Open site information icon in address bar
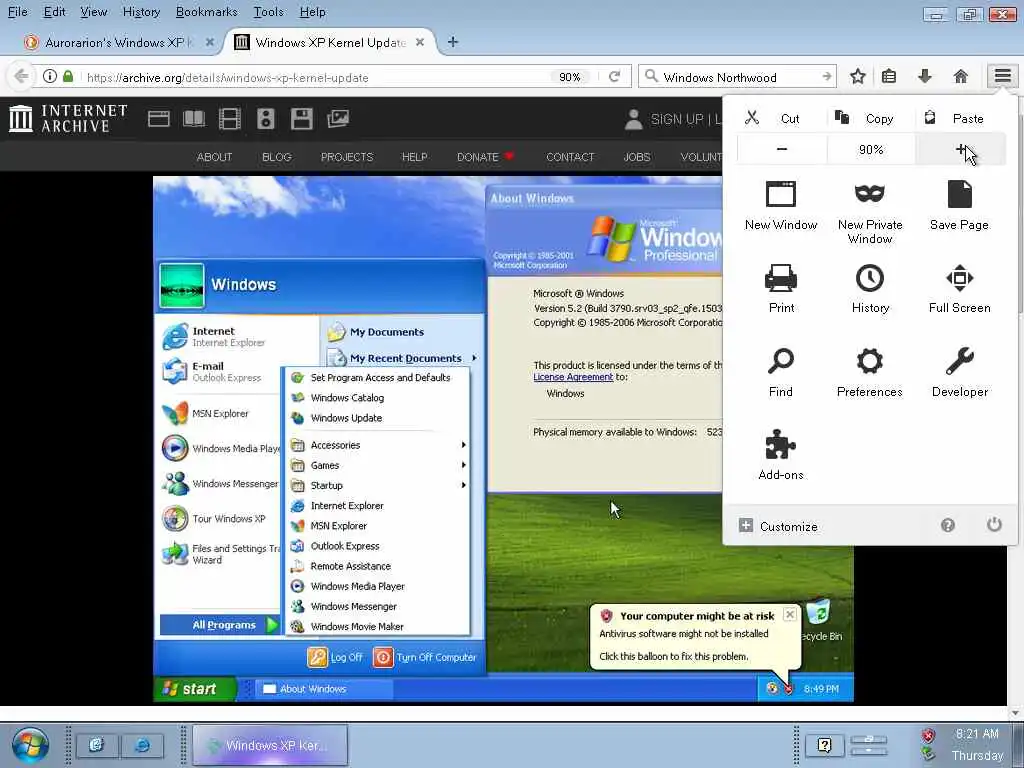 50,76
